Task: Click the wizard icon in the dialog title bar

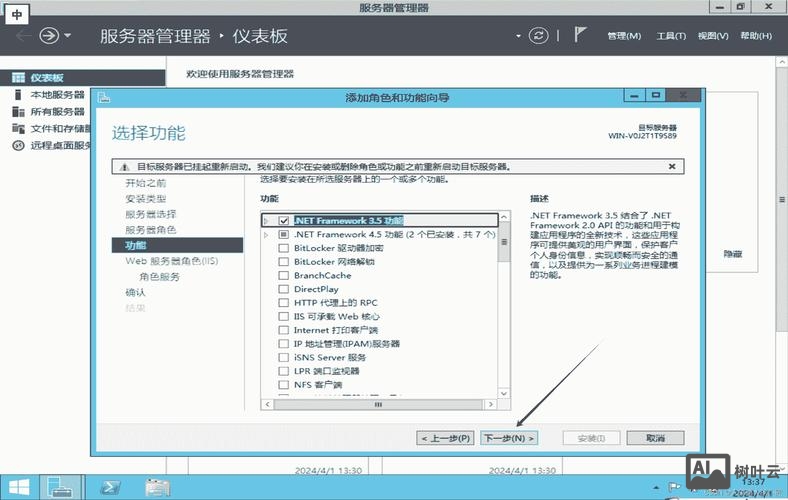Action: tap(104, 97)
